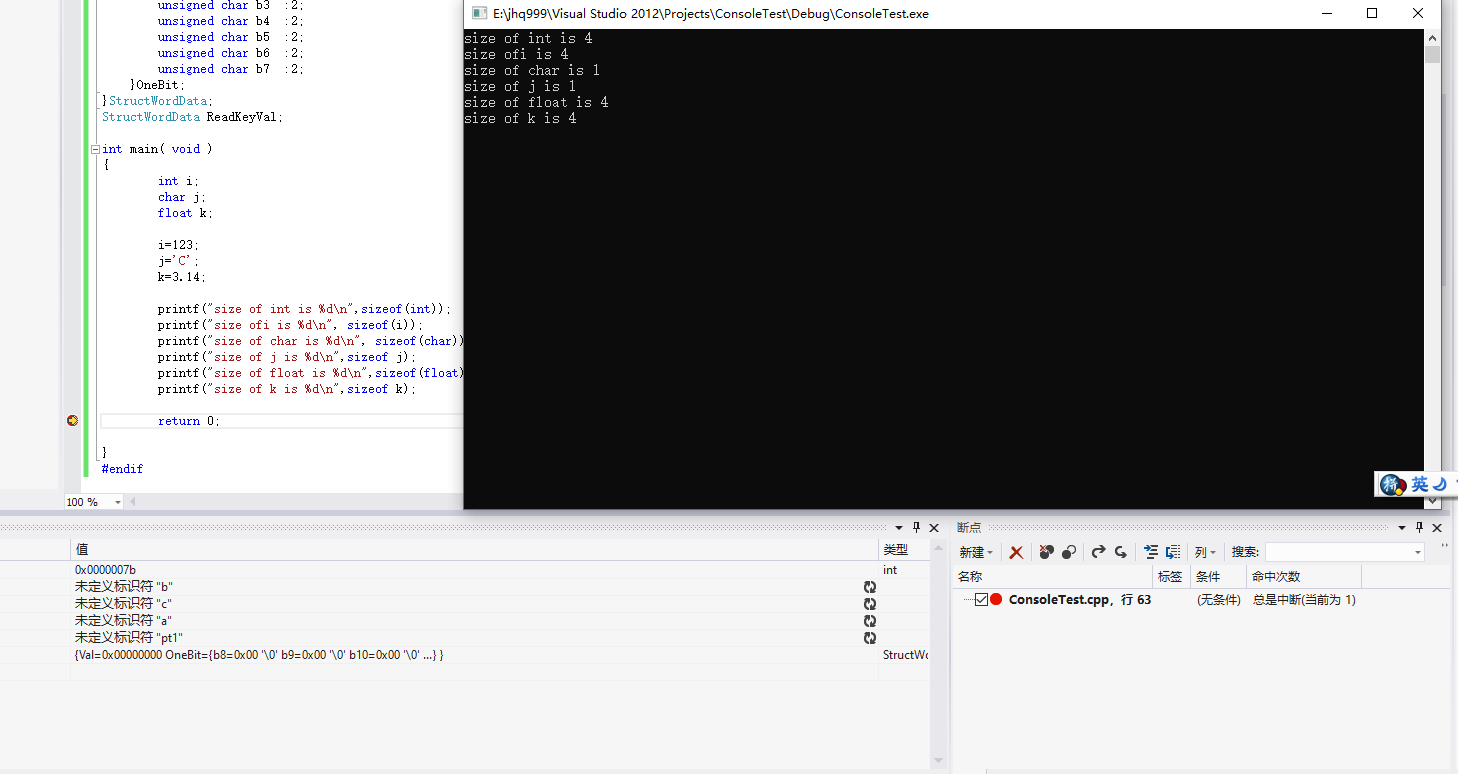The image size is (1458, 774).
Task: Click the ConsoleTest.exe console window title icon
Action: pos(479,14)
